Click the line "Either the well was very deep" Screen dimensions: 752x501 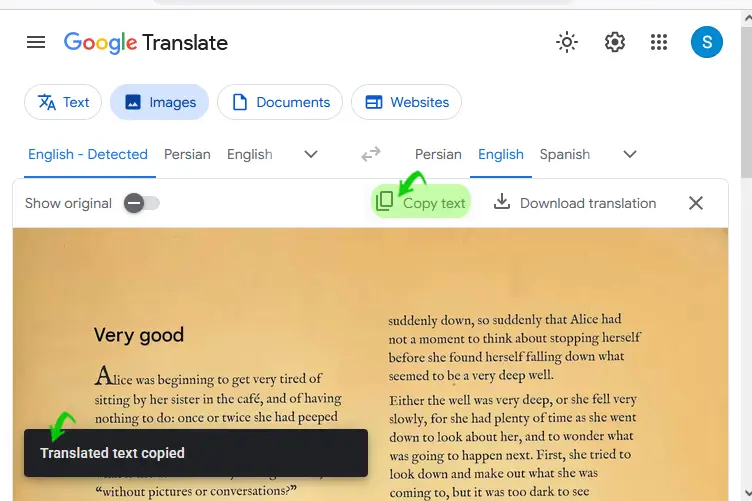tap(513, 400)
